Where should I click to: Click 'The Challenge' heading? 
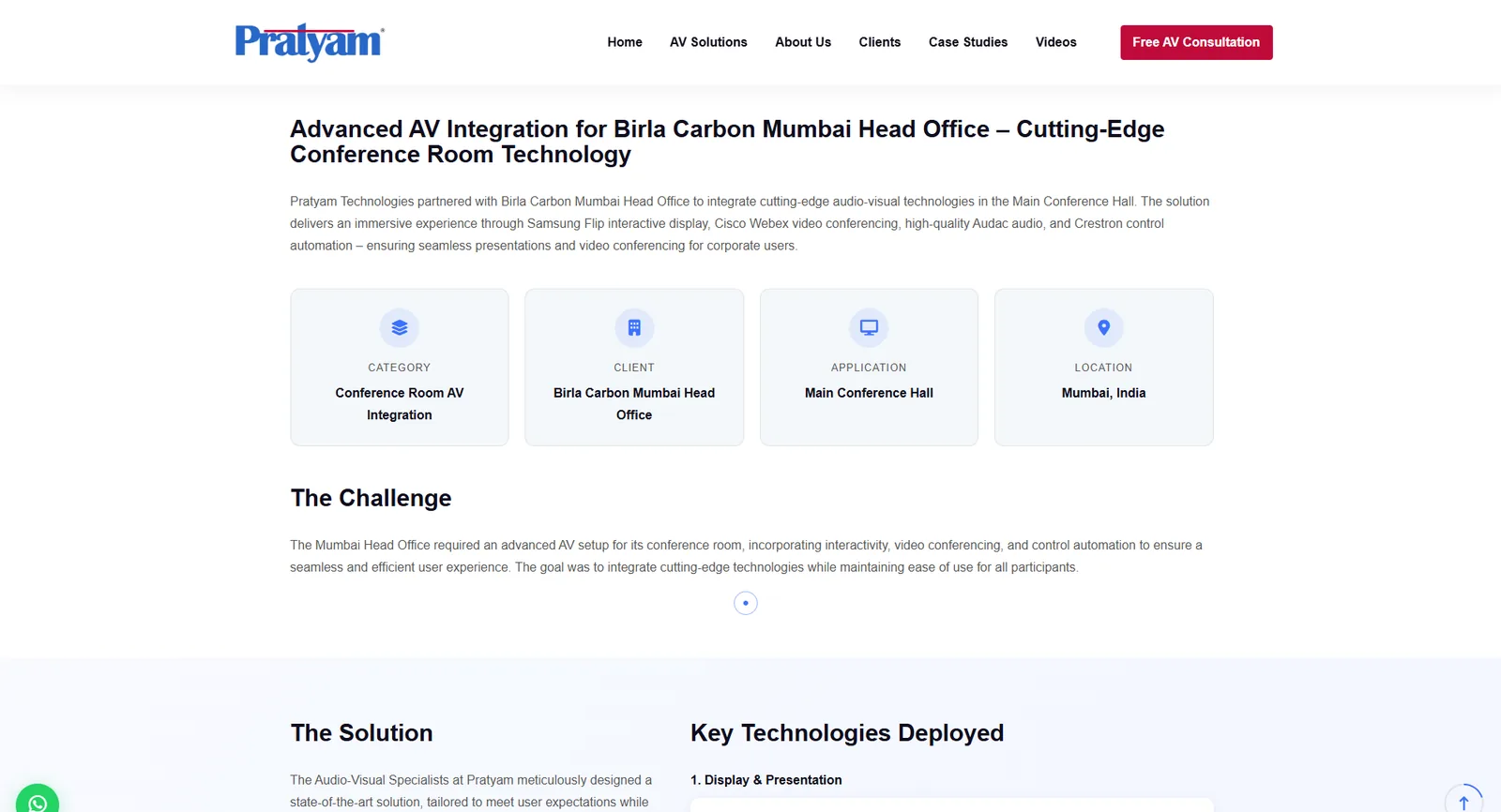(371, 498)
